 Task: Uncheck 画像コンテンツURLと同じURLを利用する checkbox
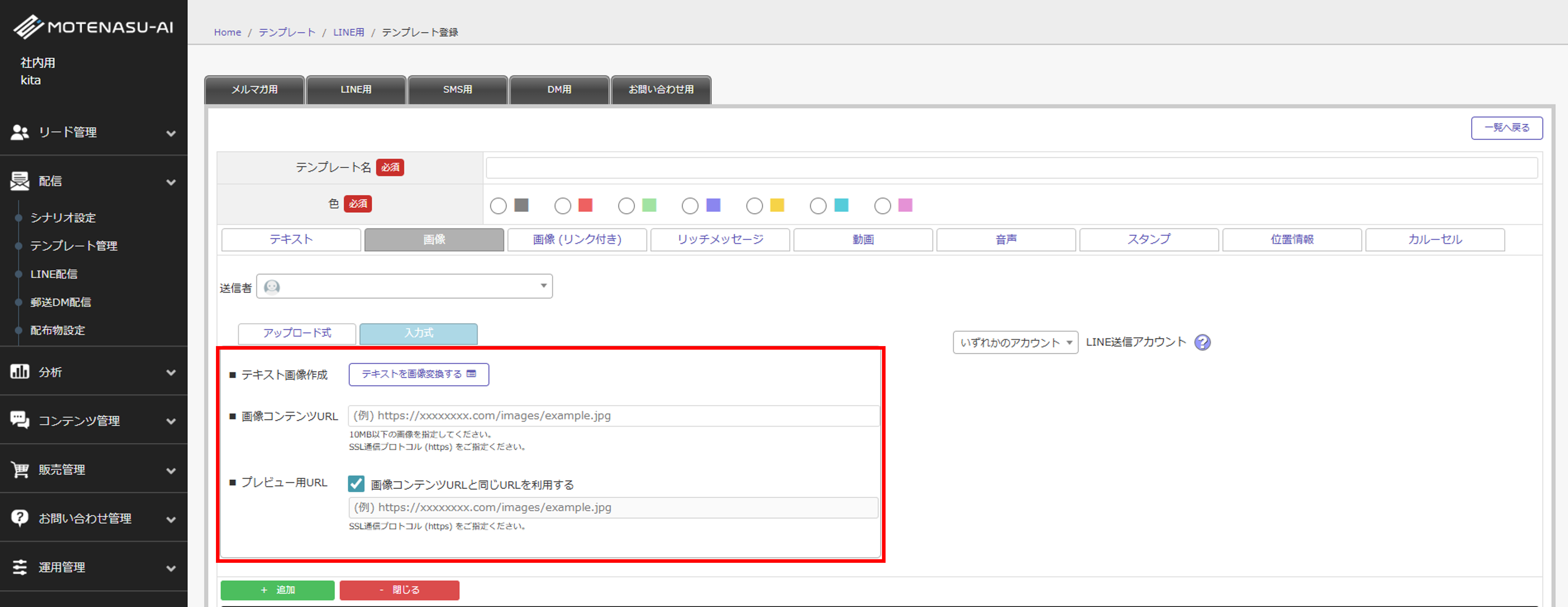(x=356, y=484)
